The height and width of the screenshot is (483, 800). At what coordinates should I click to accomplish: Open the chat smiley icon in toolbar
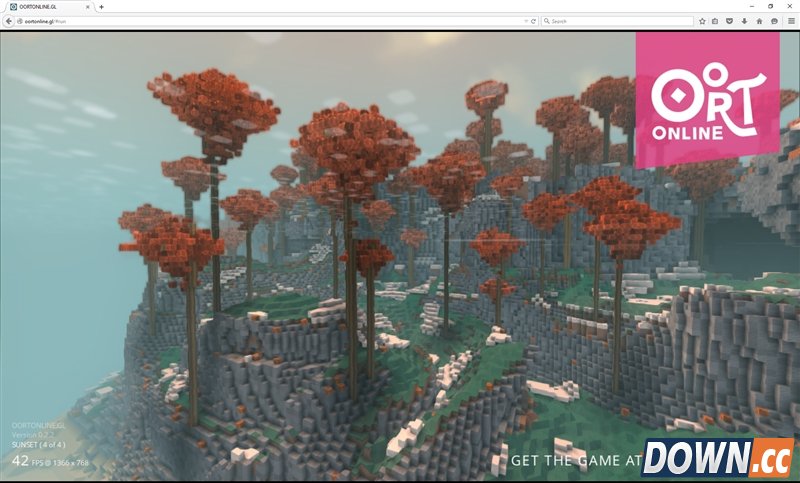click(774, 21)
